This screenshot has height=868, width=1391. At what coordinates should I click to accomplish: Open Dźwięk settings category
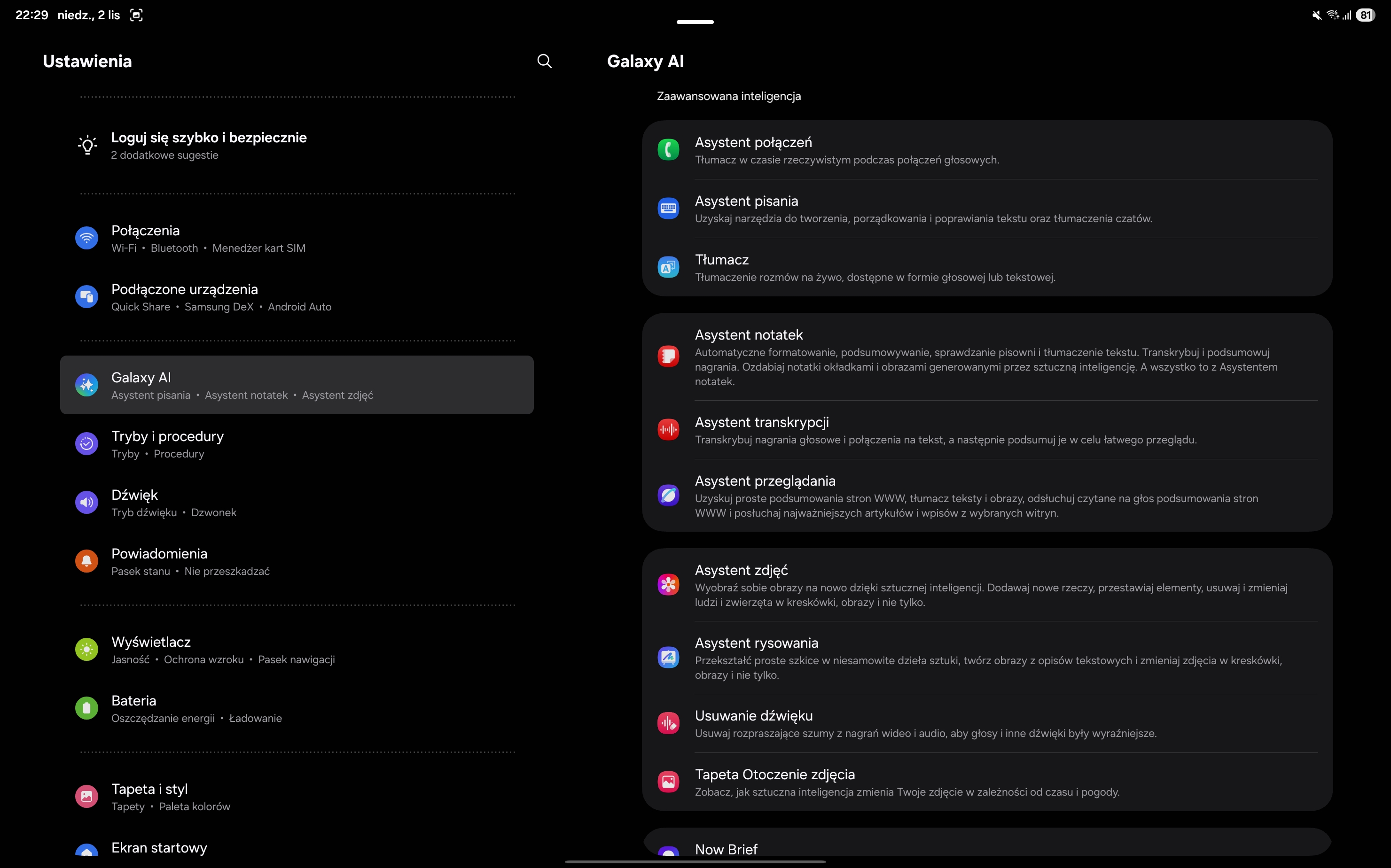point(134,502)
